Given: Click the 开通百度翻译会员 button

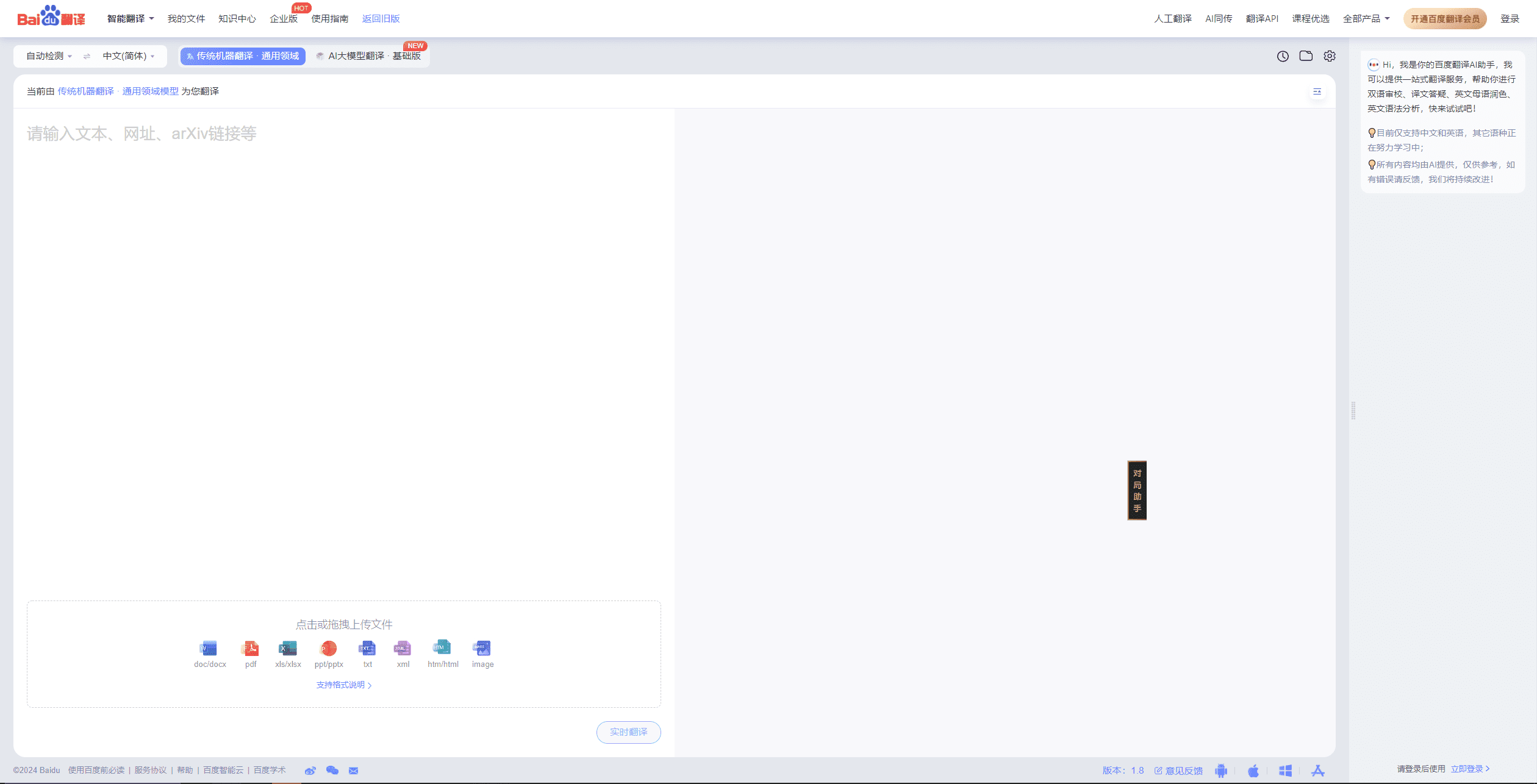Looking at the screenshot, I should [1445, 19].
